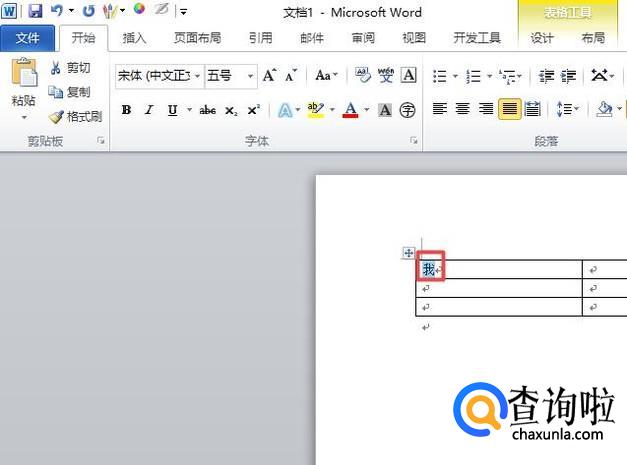Expand the font color dropdown arrow
The image size is (627, 465).
click(366, 110)
